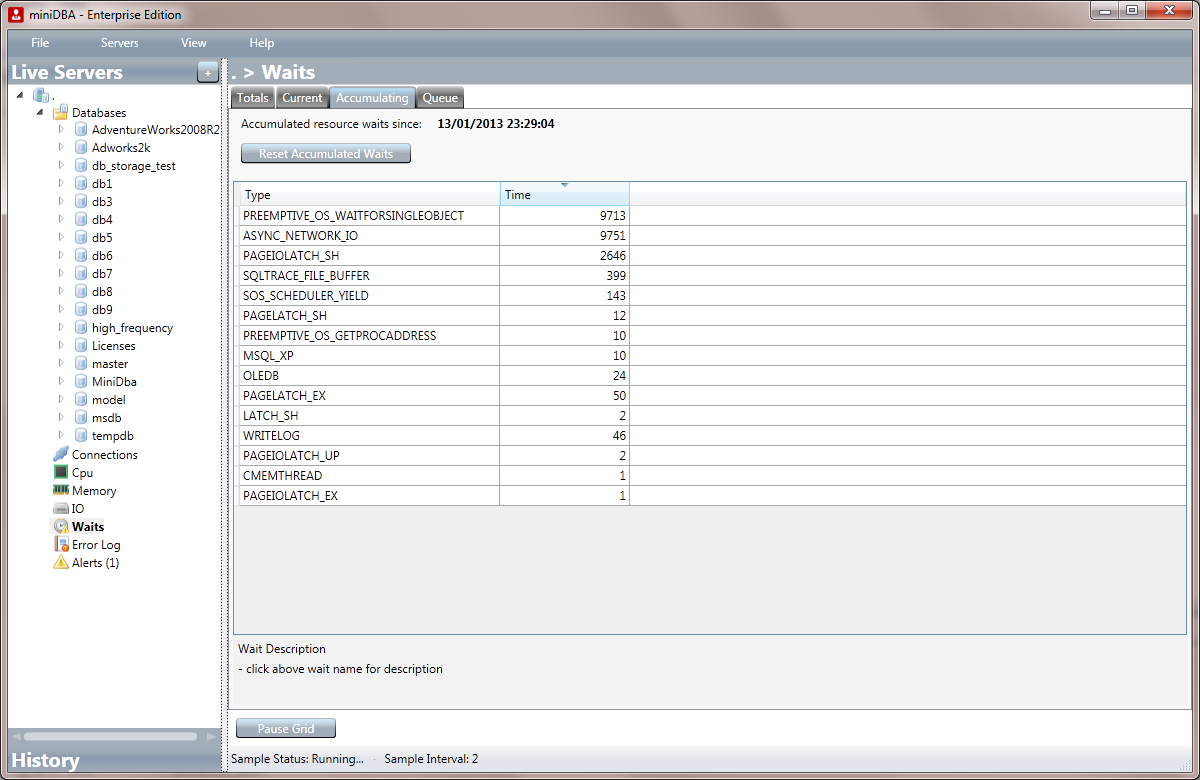Select the WRITELOG wait type
Image resolution: width=1200 pixels, height=780 pixels.
click(x=271, y=436)
